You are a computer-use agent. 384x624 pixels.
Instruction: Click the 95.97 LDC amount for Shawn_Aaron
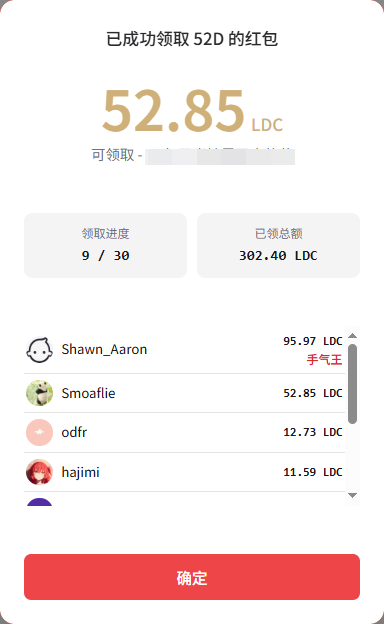click(313, 341)
